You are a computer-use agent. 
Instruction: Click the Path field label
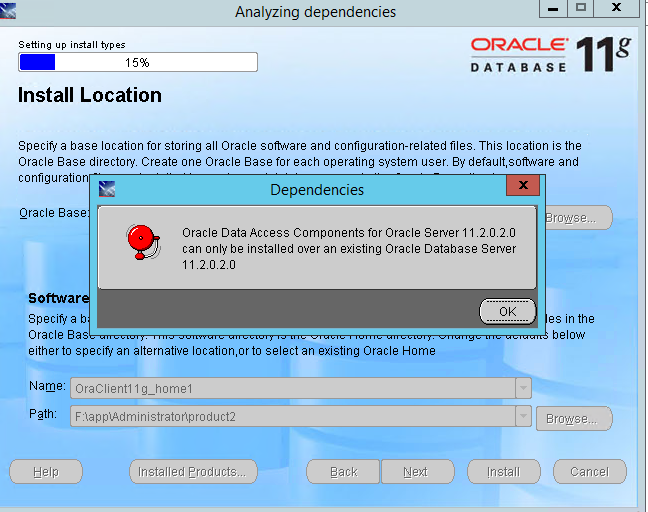click(x=43, y=414)
